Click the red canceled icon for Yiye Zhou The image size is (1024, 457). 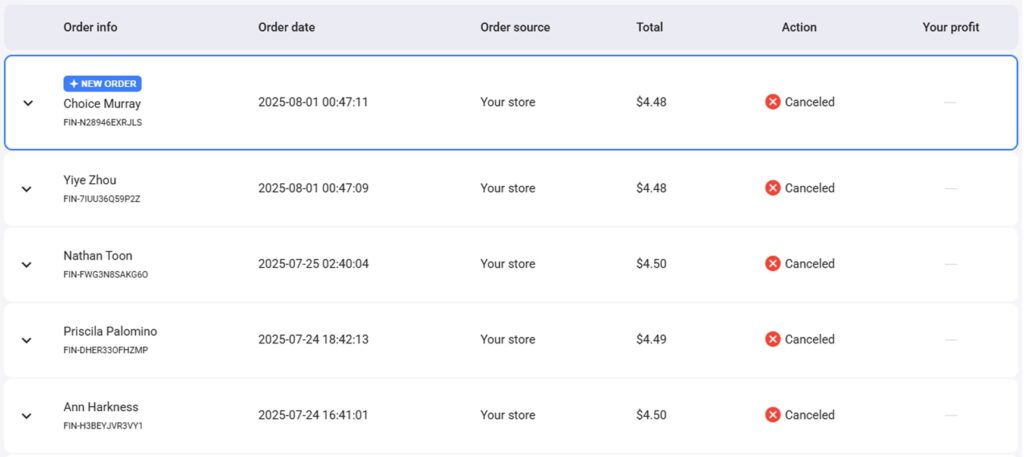[772, 188]
